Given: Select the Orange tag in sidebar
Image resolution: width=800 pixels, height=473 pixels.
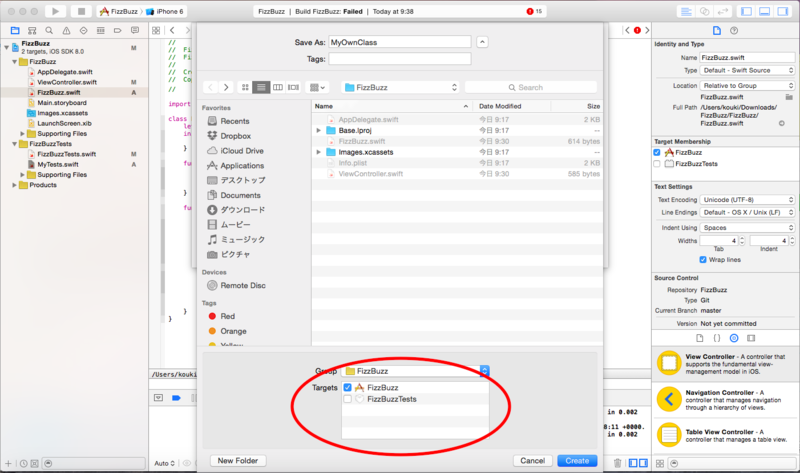Looking at the screenshot, I should [233, 331].
